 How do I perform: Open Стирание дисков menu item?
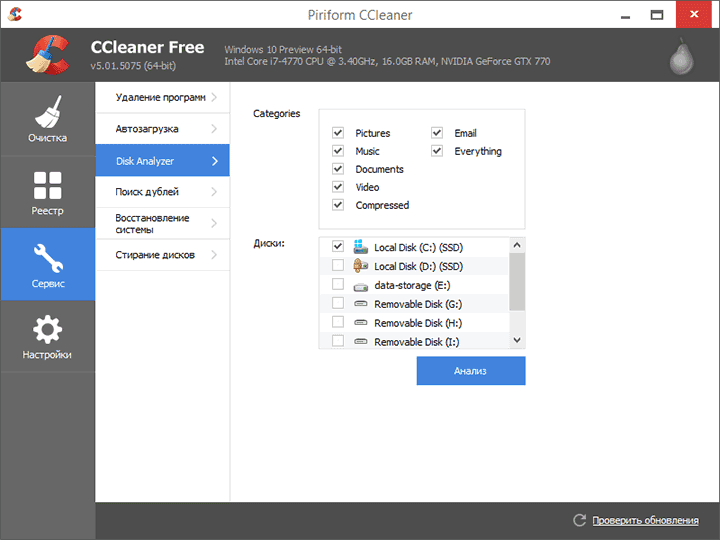click(163, 254)
